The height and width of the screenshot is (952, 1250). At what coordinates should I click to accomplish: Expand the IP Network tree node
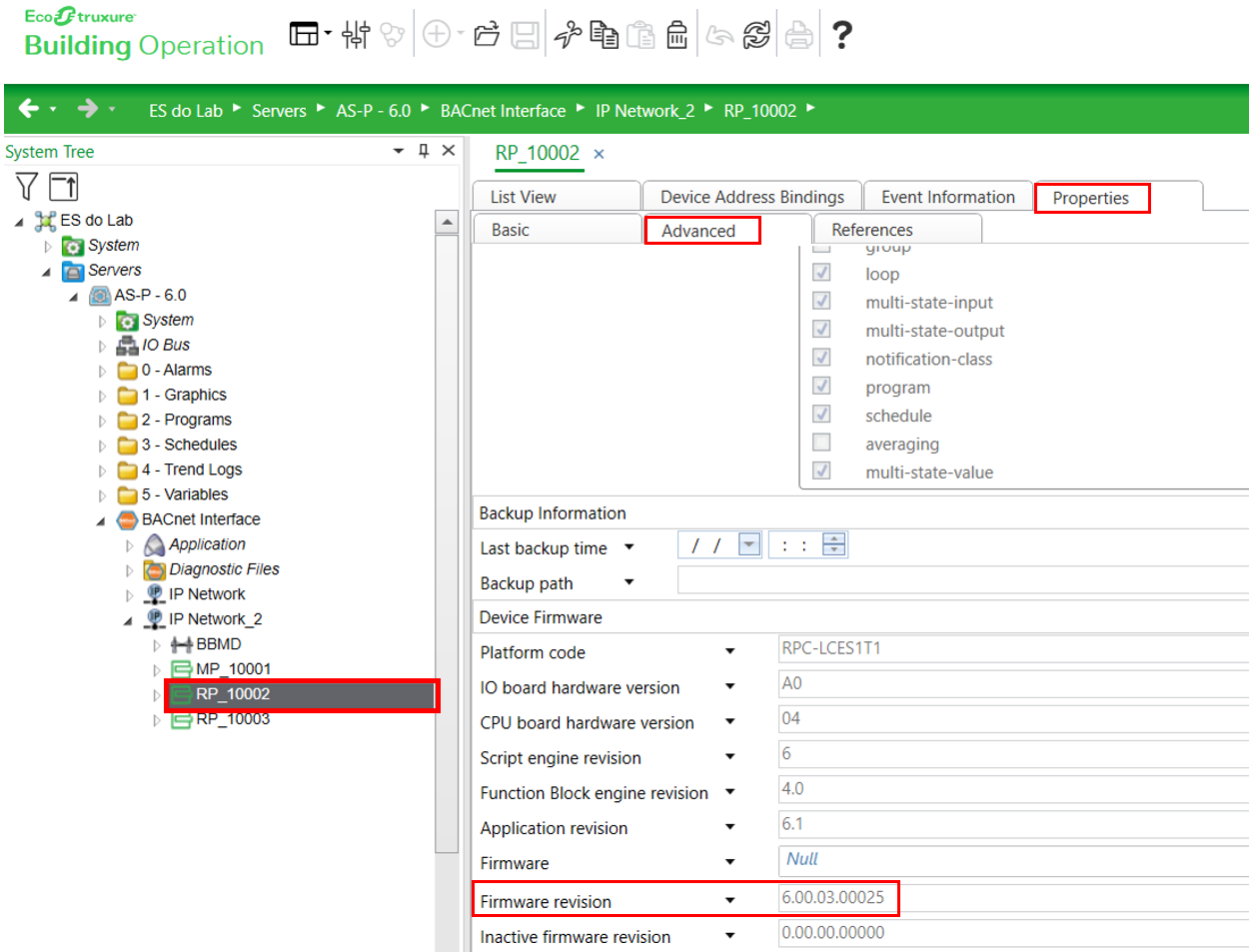click(129, 595)
